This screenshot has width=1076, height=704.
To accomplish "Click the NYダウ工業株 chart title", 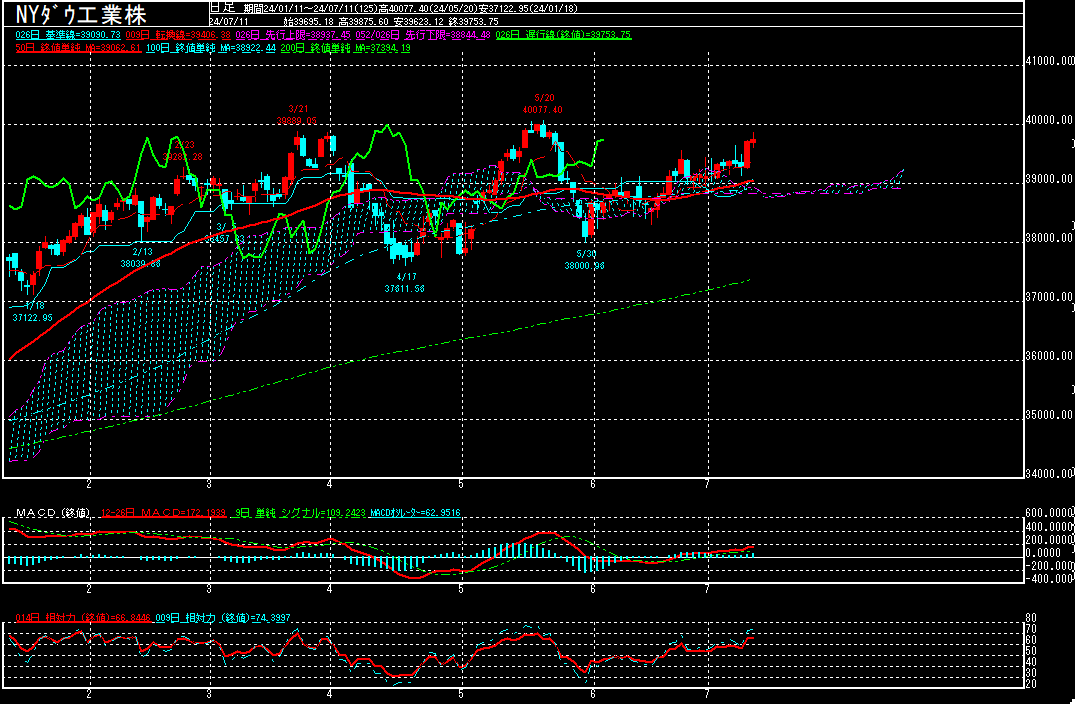I will (80, 14).
